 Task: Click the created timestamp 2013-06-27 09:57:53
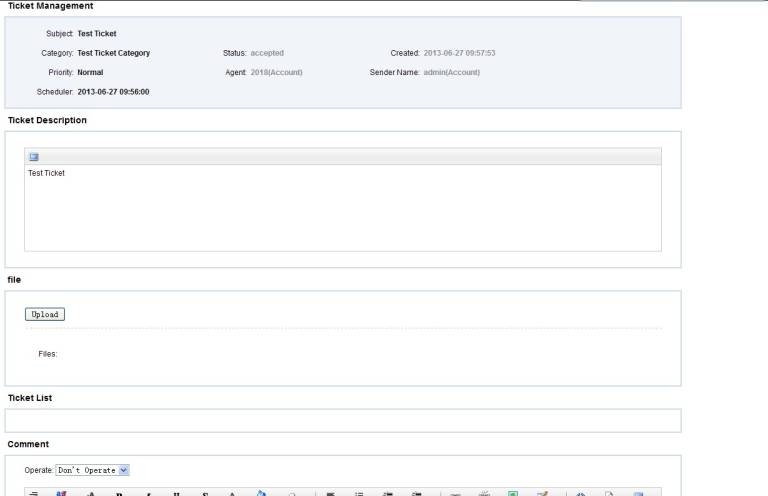460,53
